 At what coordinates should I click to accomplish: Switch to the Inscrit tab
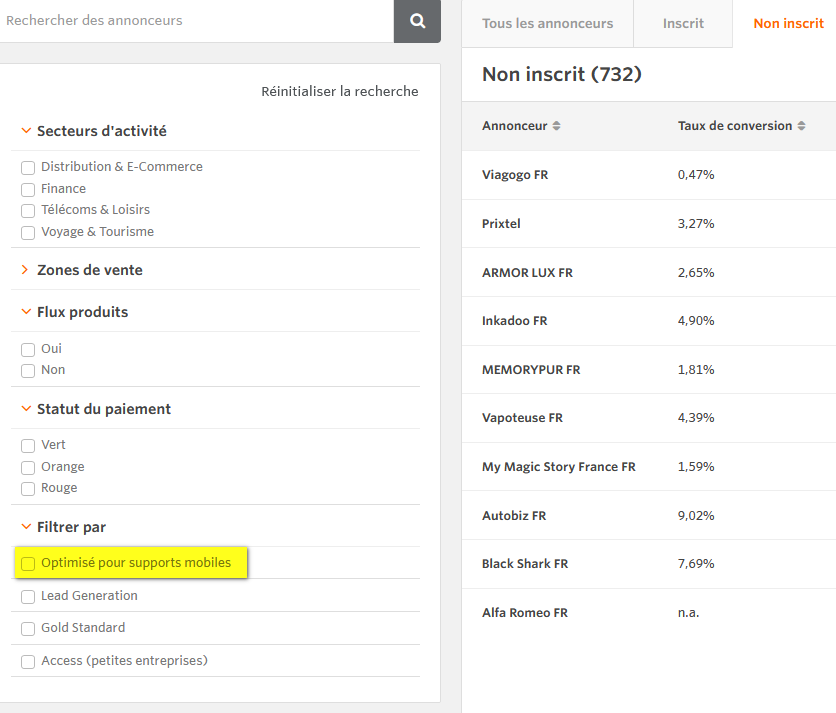pyautogui.click(x=683, y=23)
